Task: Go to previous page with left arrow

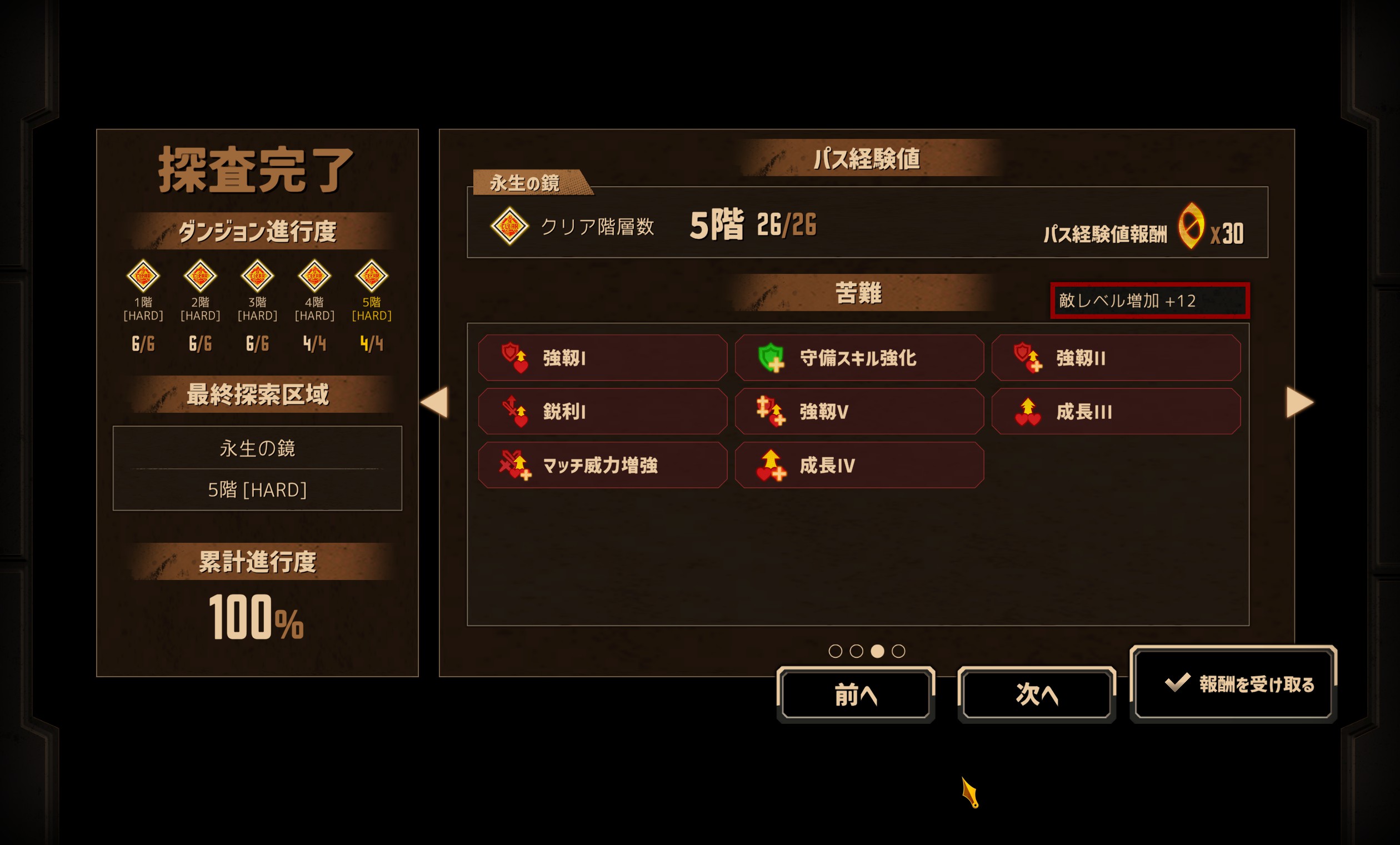Action: point(434,402)
